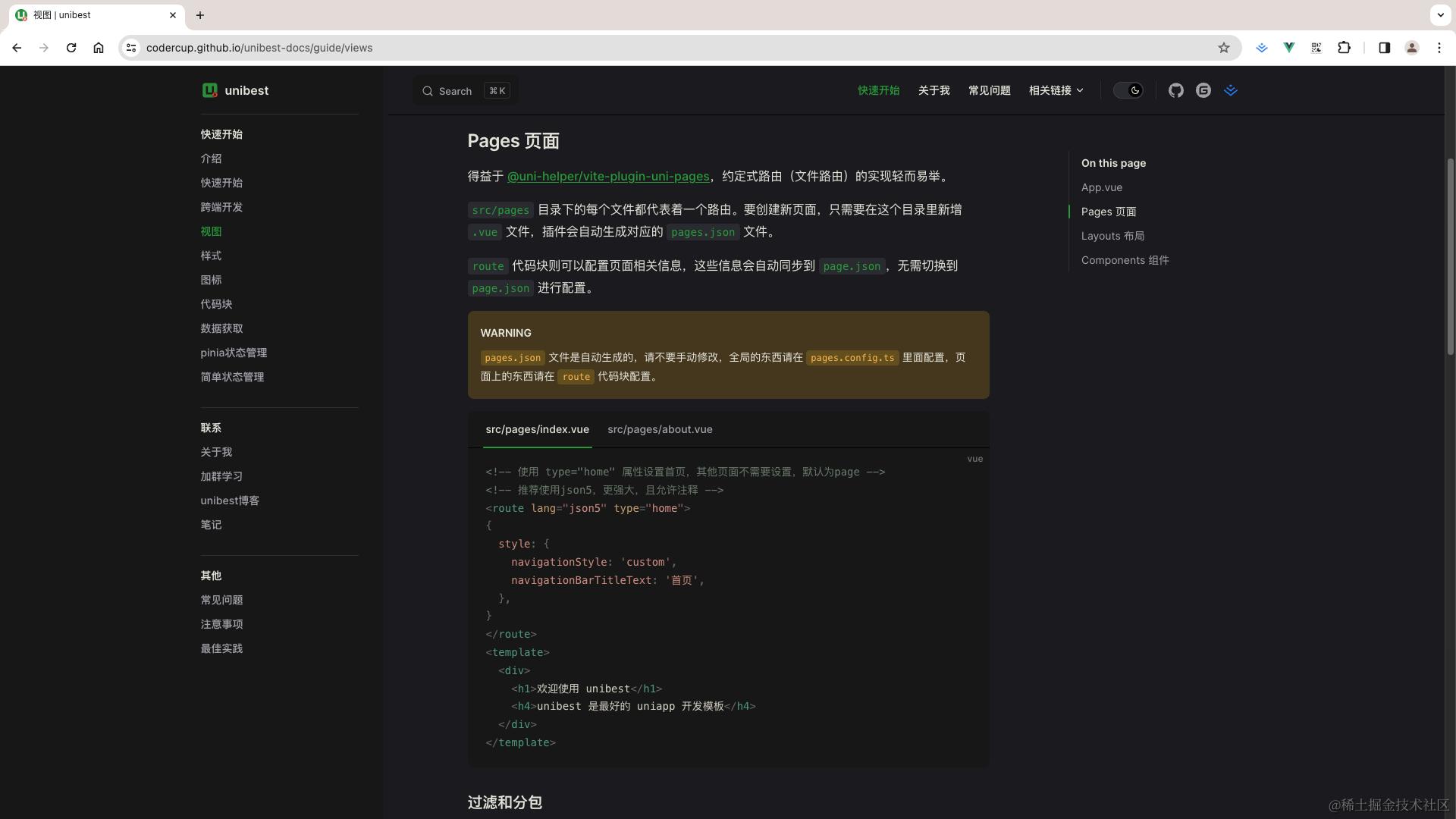This screenshot has height=819, width=1456.
Task: Click the pages.config.ts code text
Action: (x=852, y=358)
